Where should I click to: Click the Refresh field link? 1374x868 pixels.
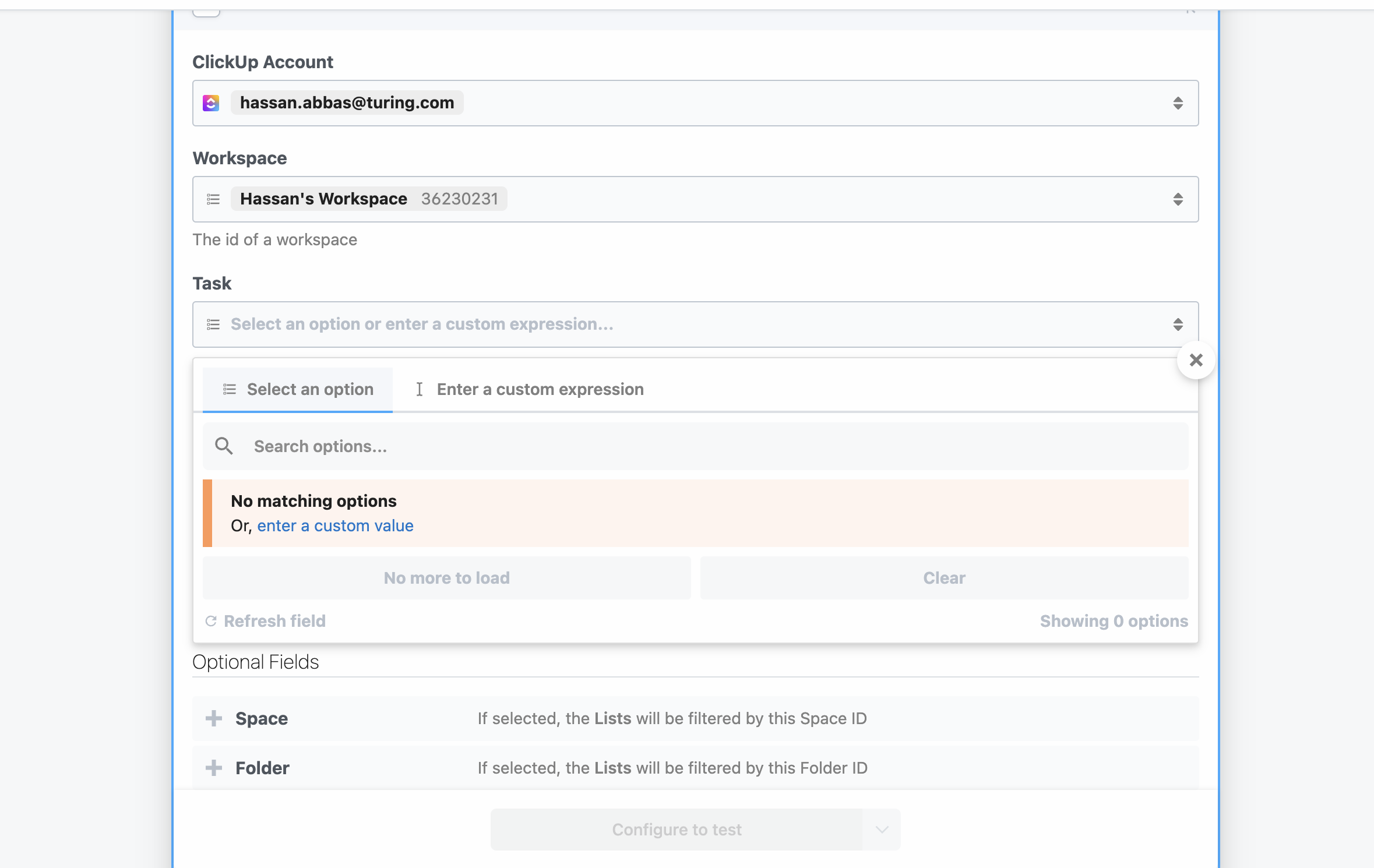pos(274,621)
